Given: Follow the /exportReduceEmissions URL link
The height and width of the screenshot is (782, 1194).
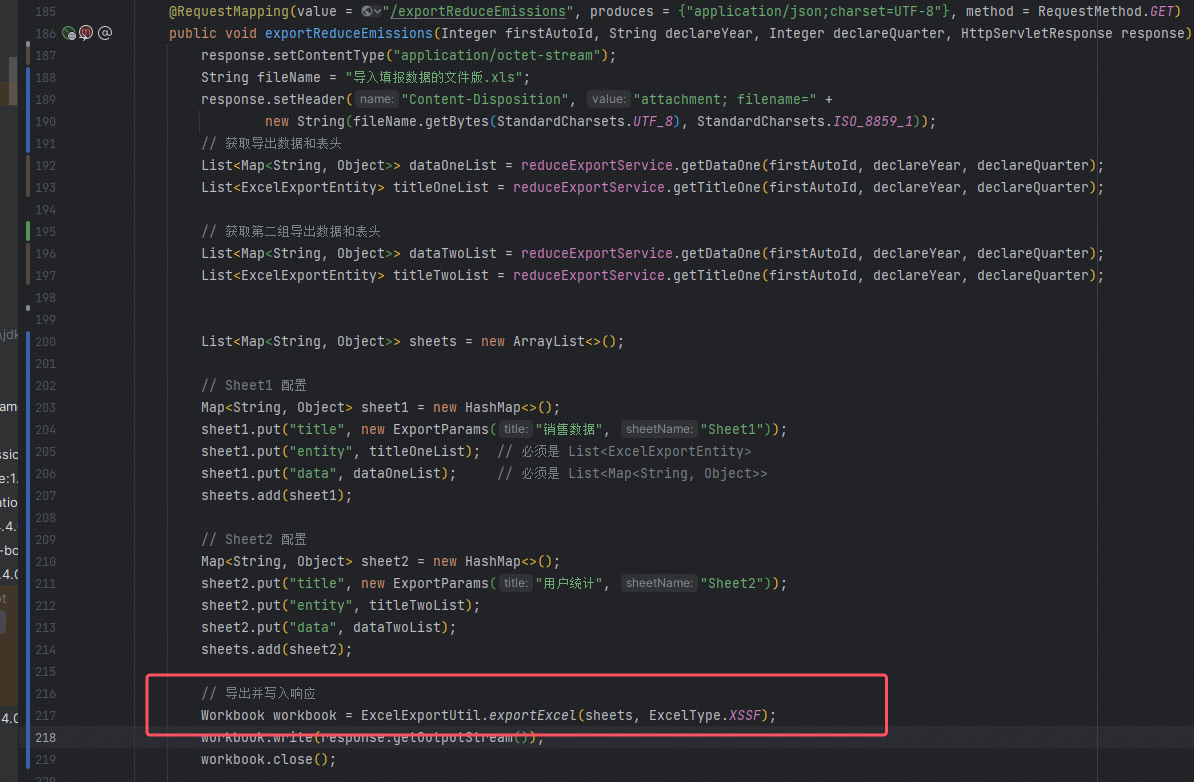Looking at the screenshot, I should click(x=478, y=11).
